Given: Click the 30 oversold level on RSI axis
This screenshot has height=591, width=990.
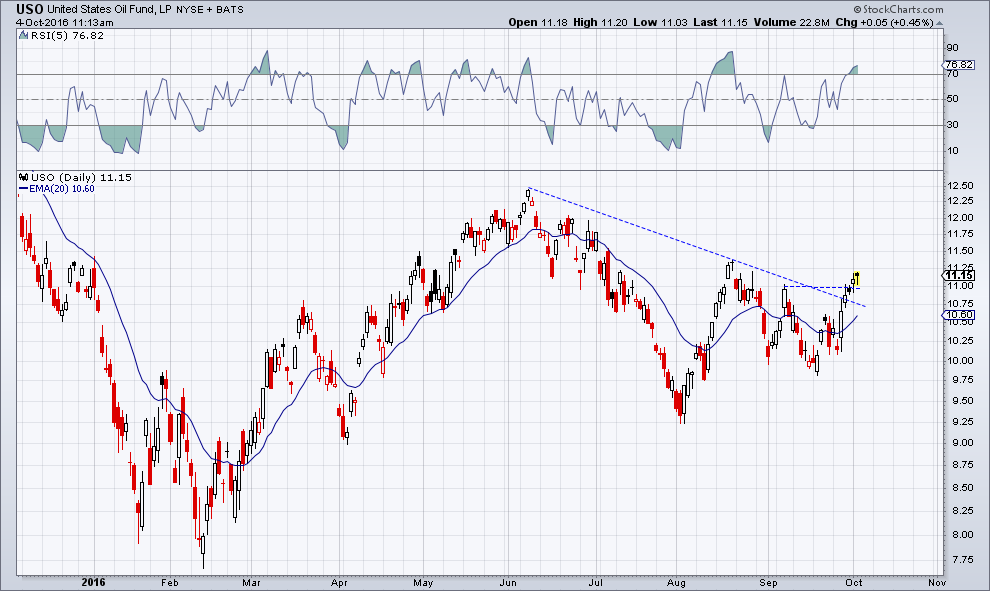Looking at the screenshot, I should 952,124.
